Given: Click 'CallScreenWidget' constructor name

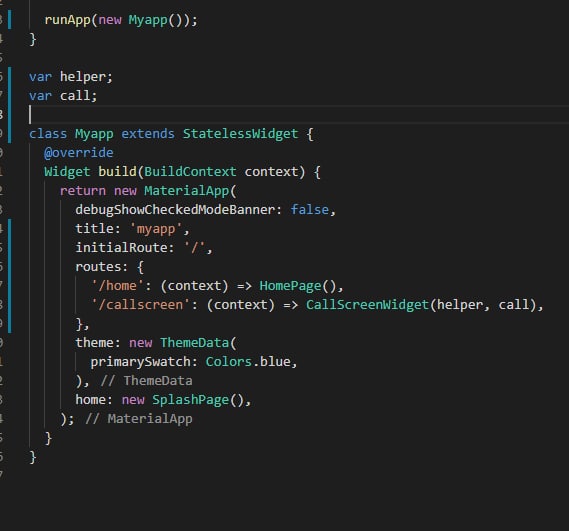Looking at the screenshot, I should [x=367, y=305].
